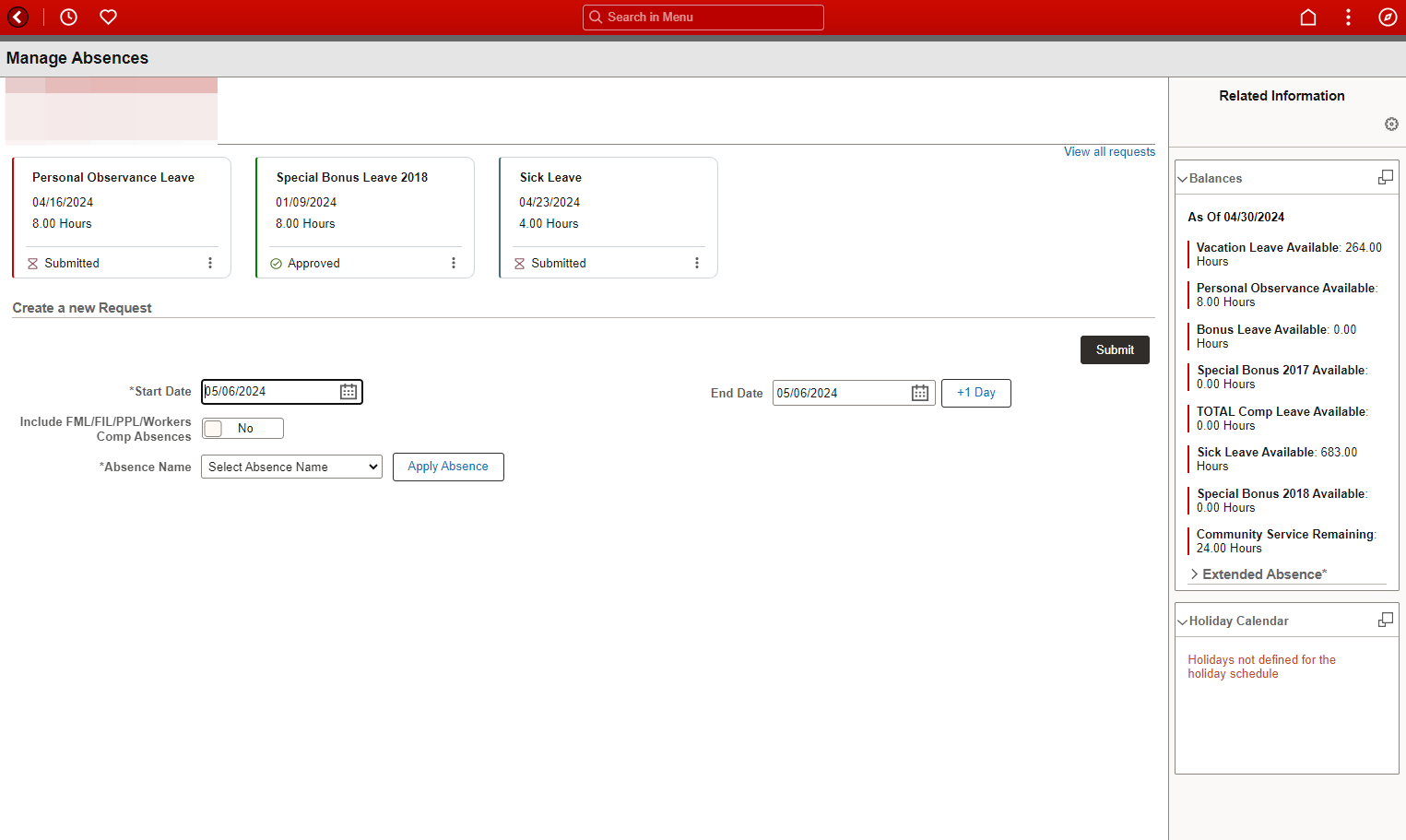Collapse the Holiday Calendar section

(x=1183, y=621)
